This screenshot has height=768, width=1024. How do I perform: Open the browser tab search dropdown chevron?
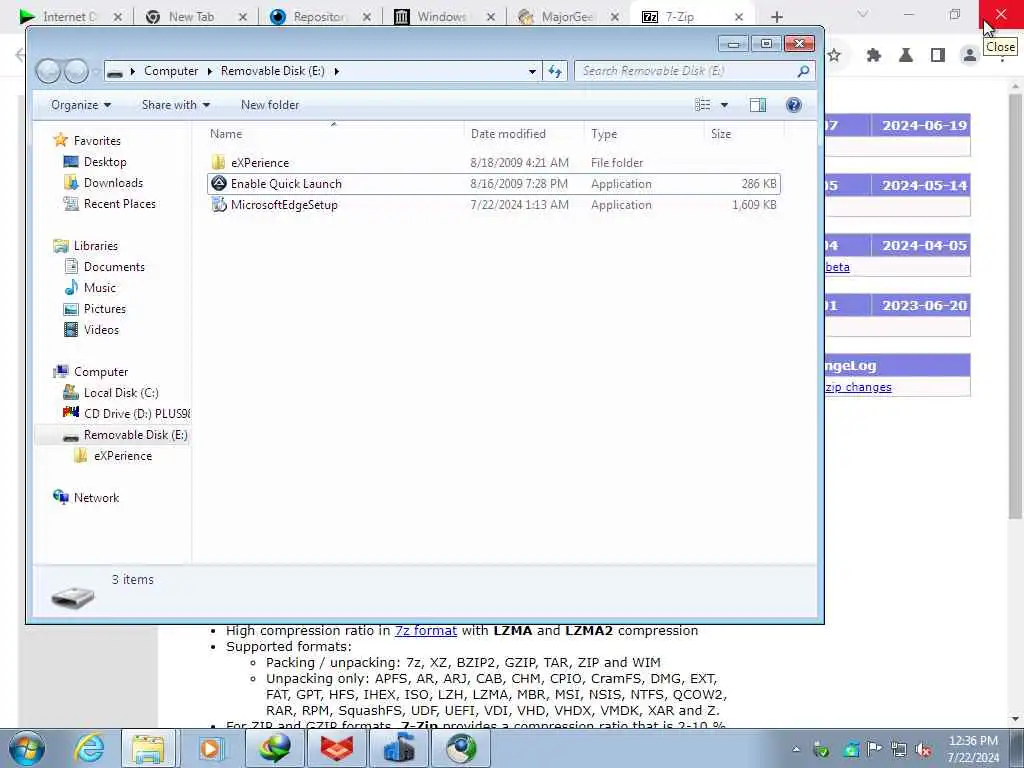[862, 14]
